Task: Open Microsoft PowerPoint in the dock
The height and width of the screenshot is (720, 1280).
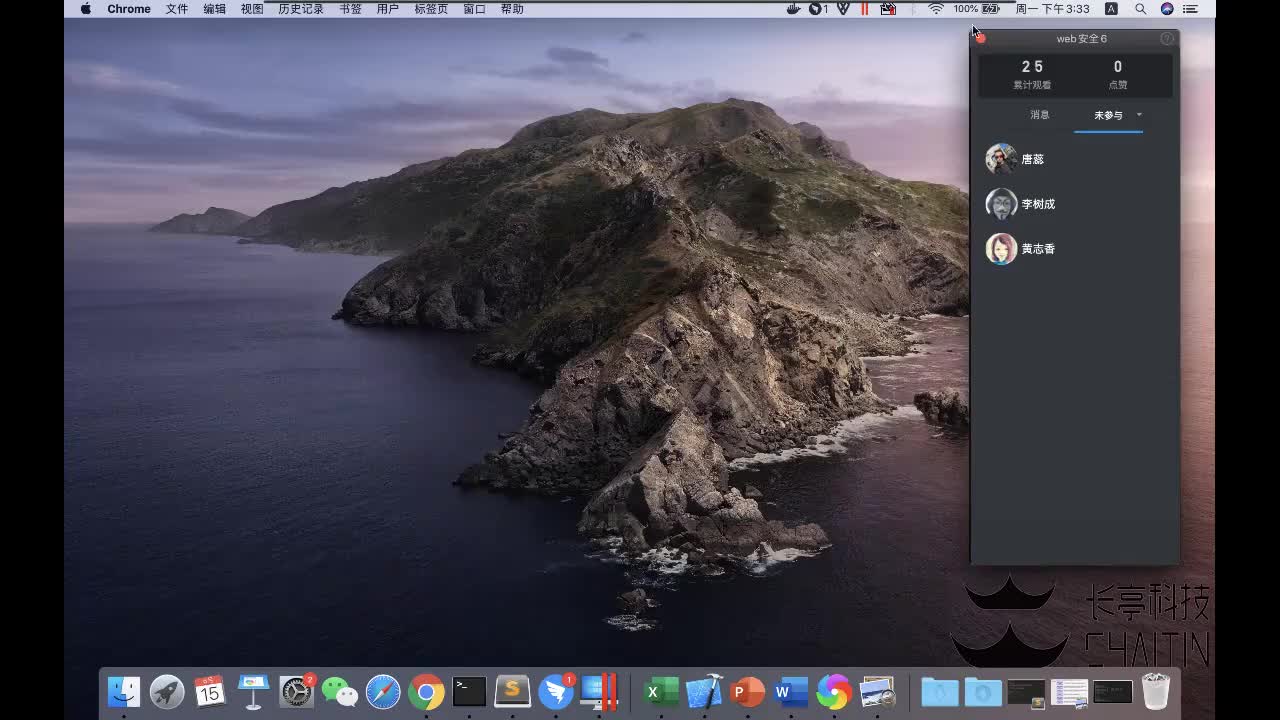Action: click(x=747, y=691)
